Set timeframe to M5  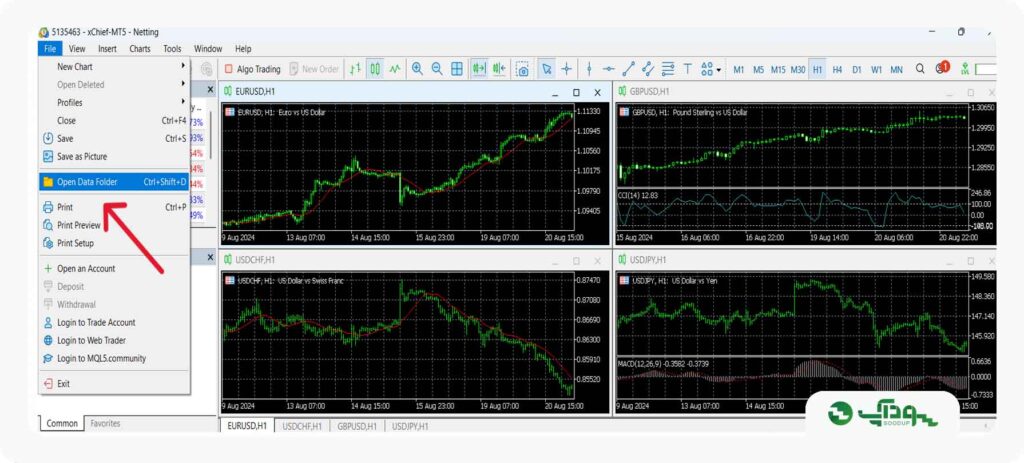coord(758,69)
